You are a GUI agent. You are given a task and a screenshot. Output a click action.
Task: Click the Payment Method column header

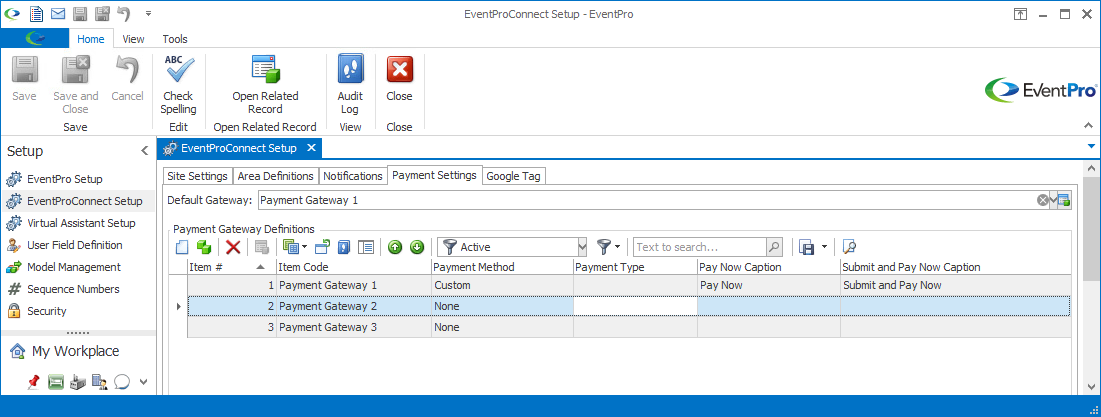(502, 267)
